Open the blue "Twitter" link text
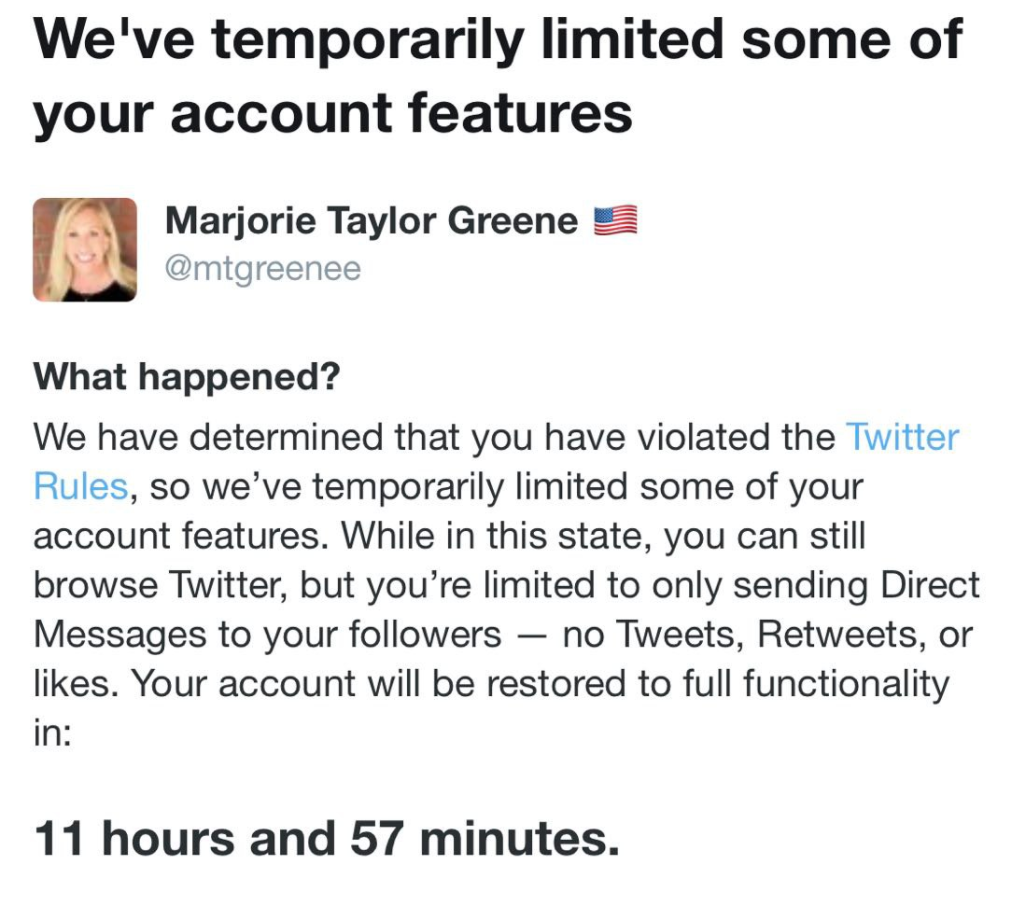1018x898 pixels. pos(902,438)
